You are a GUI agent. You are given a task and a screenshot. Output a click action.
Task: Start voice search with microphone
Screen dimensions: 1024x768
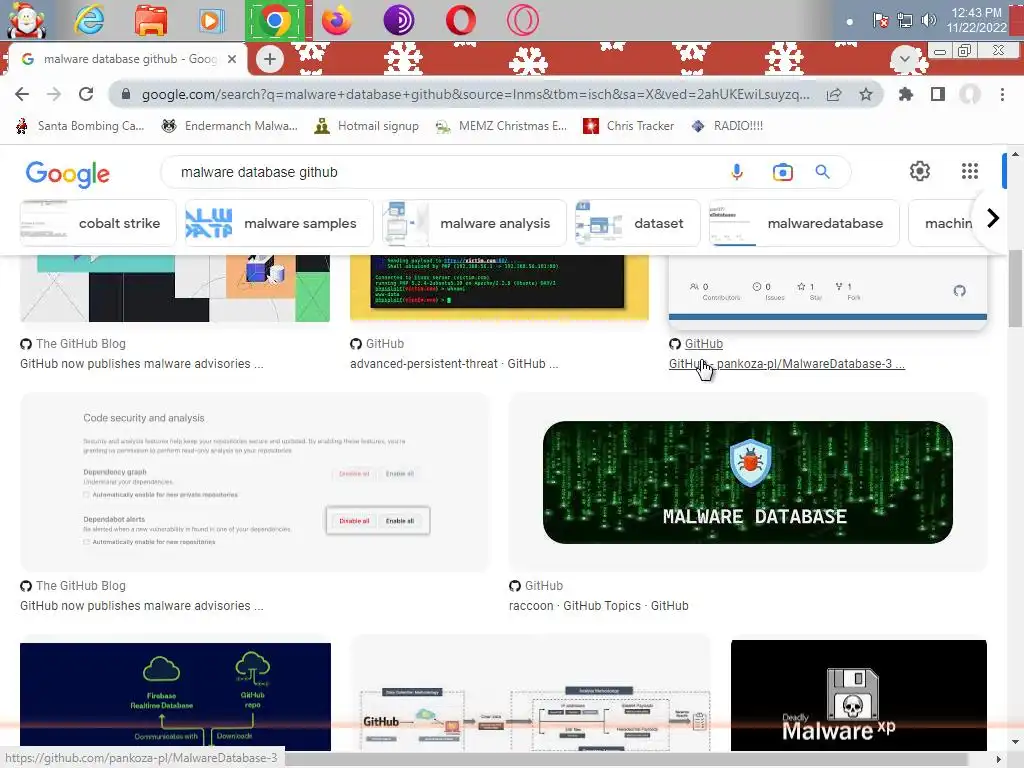click(737, 172)
